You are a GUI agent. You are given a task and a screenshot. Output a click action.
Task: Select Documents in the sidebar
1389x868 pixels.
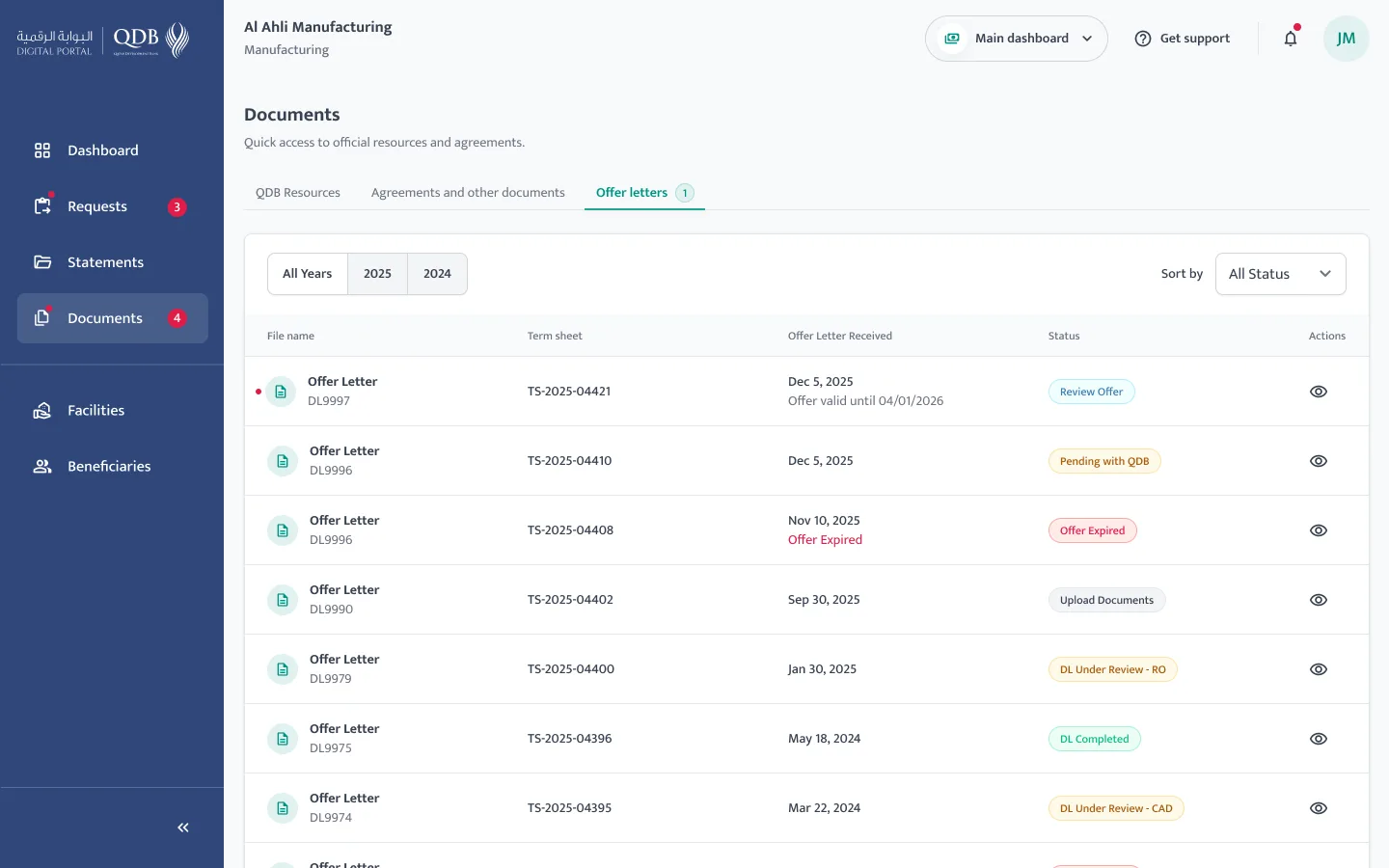(x=112, y=318)
